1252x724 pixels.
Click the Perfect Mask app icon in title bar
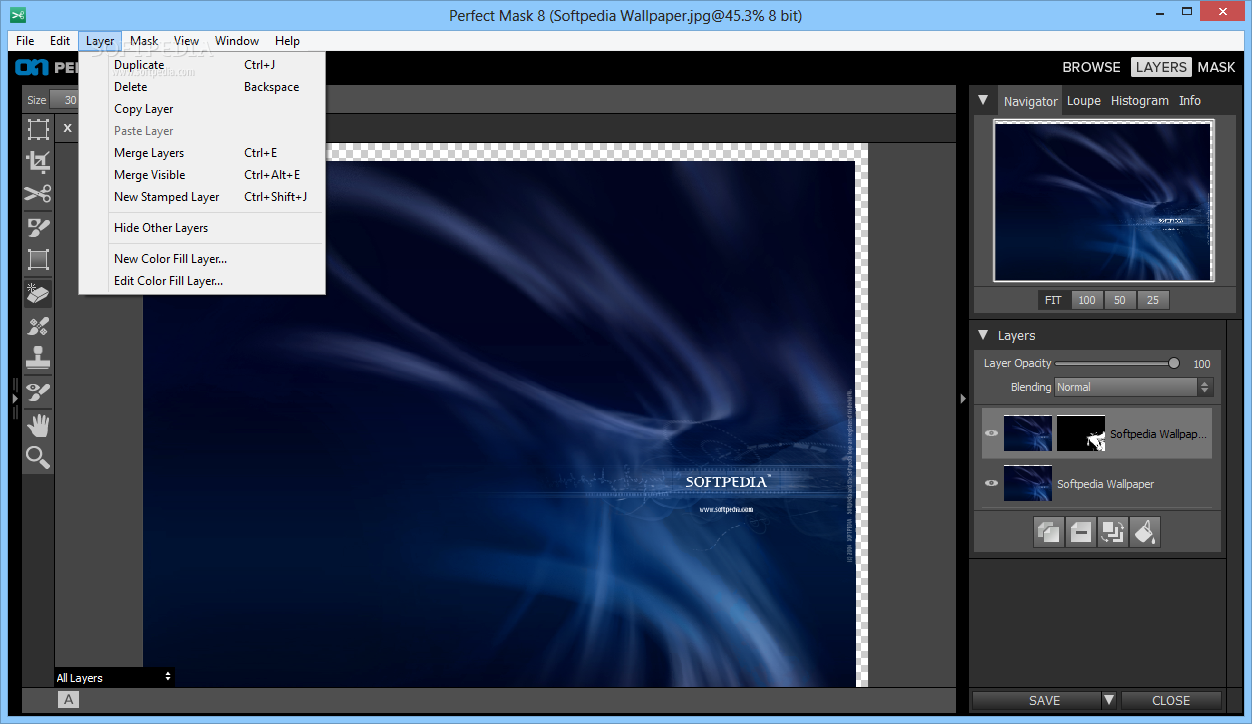[17, 15]
